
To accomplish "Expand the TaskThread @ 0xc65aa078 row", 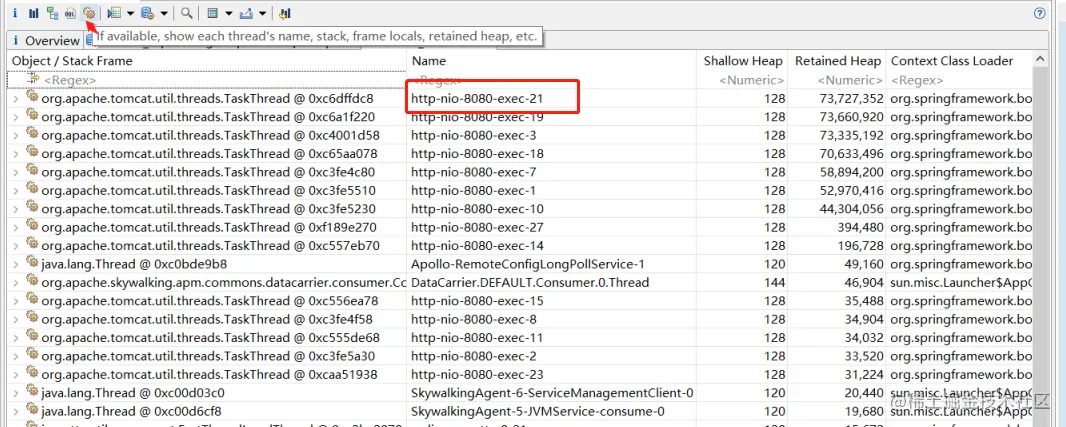I will (x=16, y=154).
